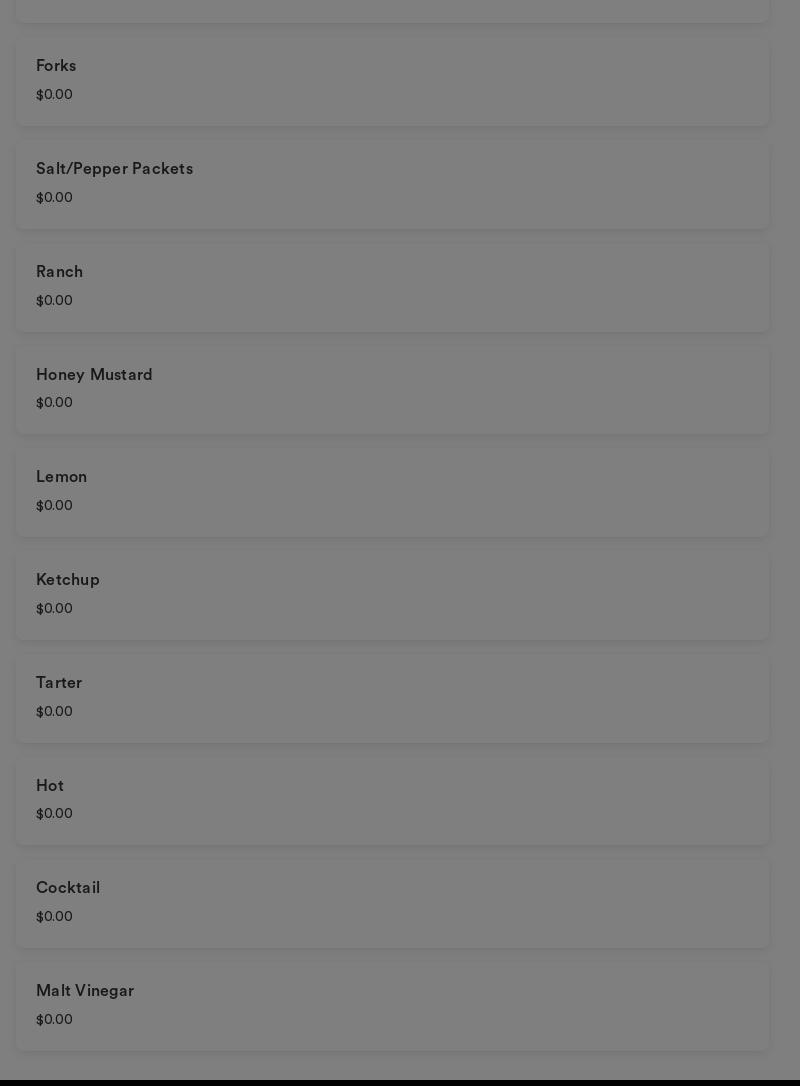Click the $0.00 price under Tarter
This screenshot has width=800, height=1086.
point(55,712)
